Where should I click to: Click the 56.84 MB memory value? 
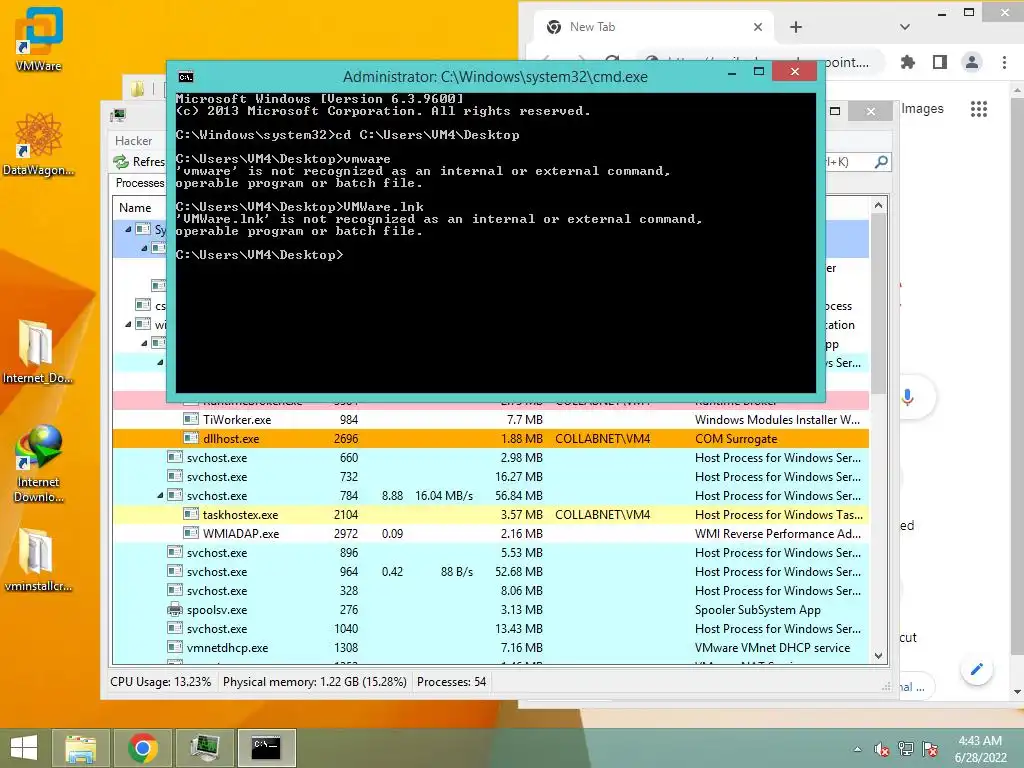pyautogui.click(x=519, y=496)
